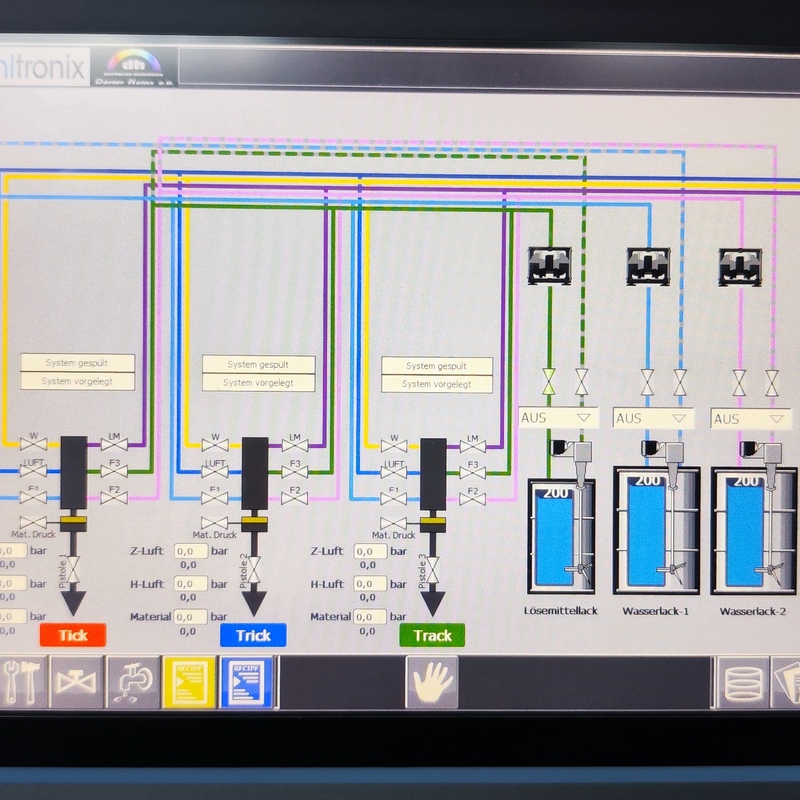
Task: Click "System gespült" on the middle station
Action: tap(259, 365)
